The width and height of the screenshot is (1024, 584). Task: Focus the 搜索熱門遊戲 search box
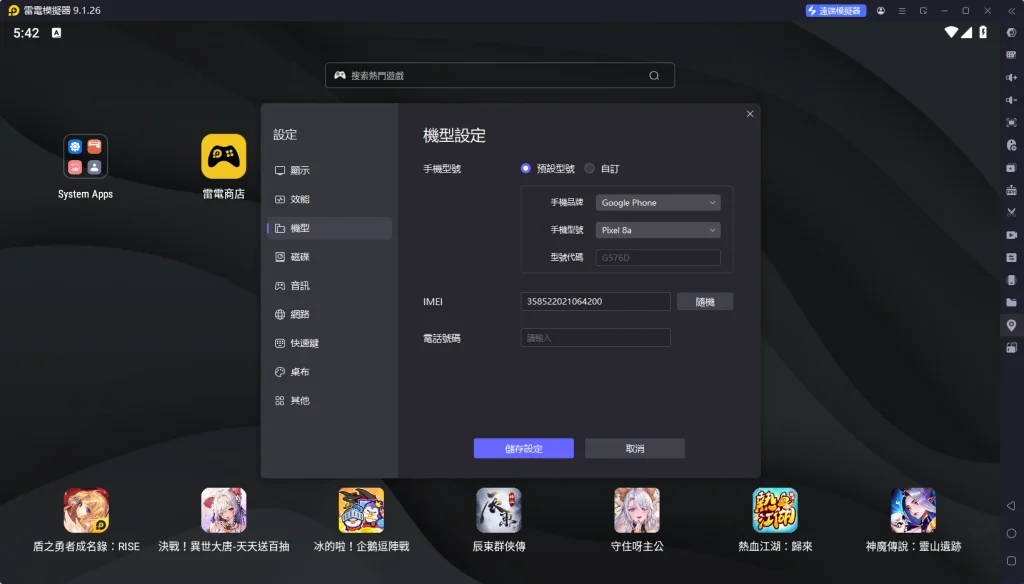pyautogui.click(x=500, y=75)
